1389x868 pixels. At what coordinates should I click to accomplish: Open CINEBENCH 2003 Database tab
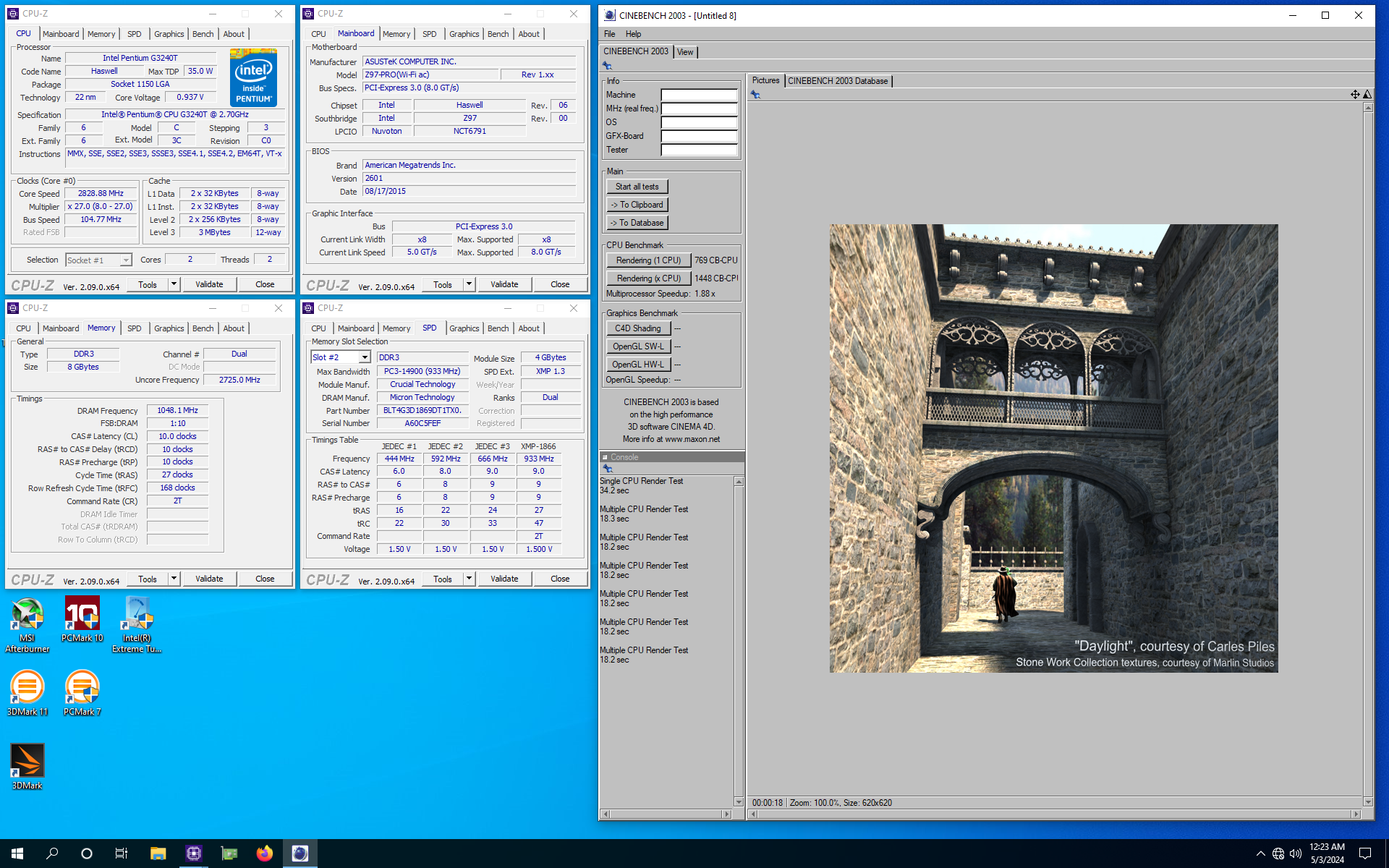point(838,81)
